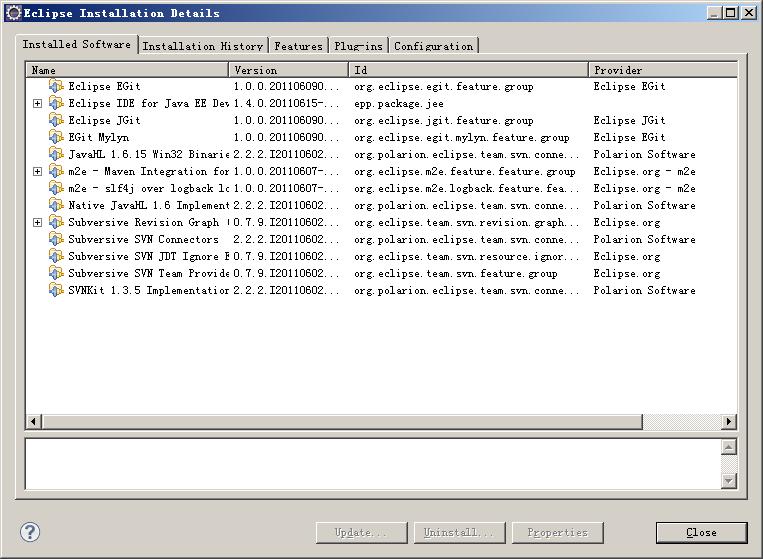Maximize the Eclipse Installation Details window
The height and width of the screenshot is (559, 763).
[x=731, y=13]
